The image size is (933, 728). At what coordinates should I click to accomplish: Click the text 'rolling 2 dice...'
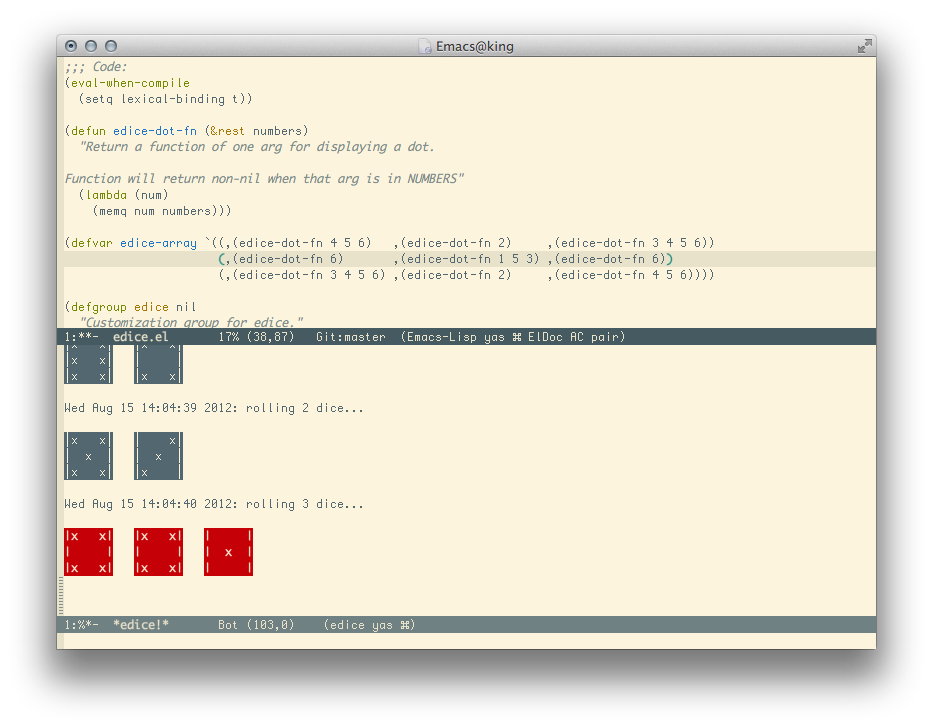305,408
